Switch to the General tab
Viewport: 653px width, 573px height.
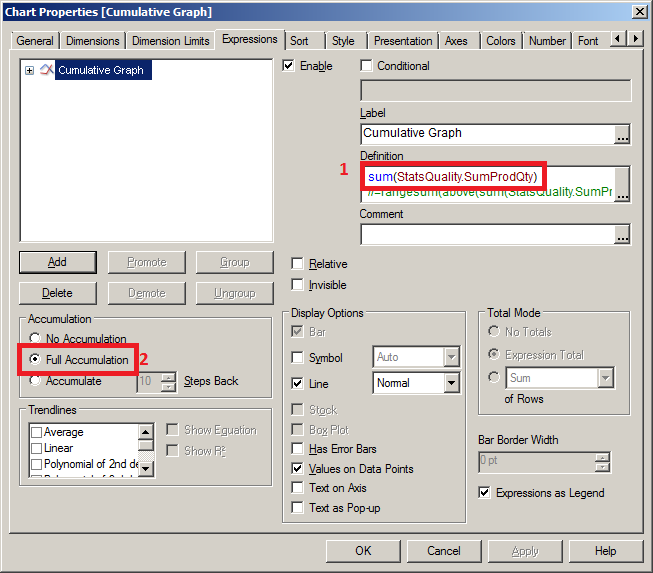(35, 41)
